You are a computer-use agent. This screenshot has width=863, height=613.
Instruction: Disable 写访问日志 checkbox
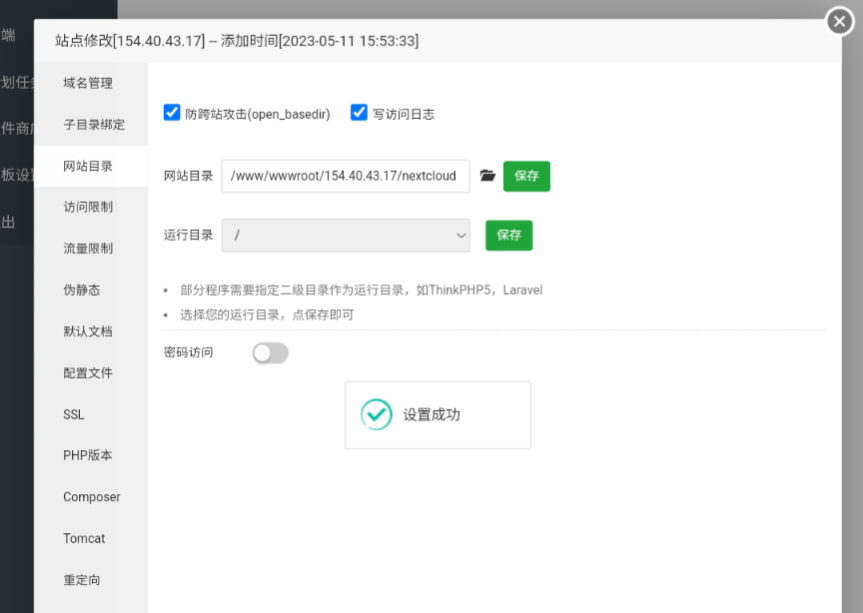(x=358, y=113)
